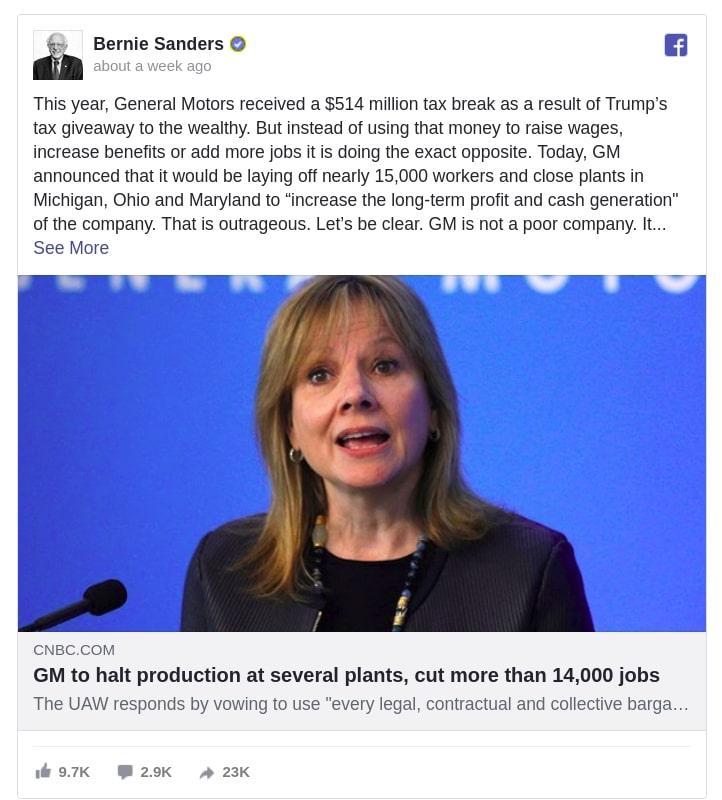
Task: Open the Bernie Sanders page name link
Action: point(158,44)
